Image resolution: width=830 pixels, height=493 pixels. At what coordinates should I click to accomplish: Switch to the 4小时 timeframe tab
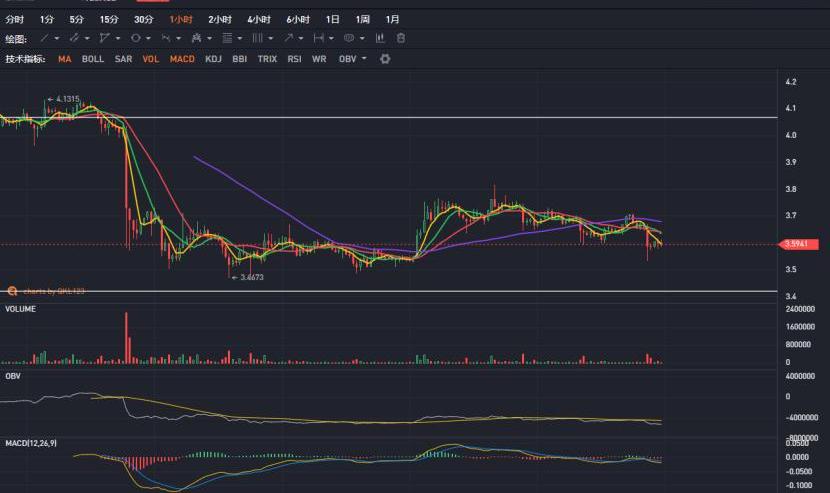click(257, 19)
